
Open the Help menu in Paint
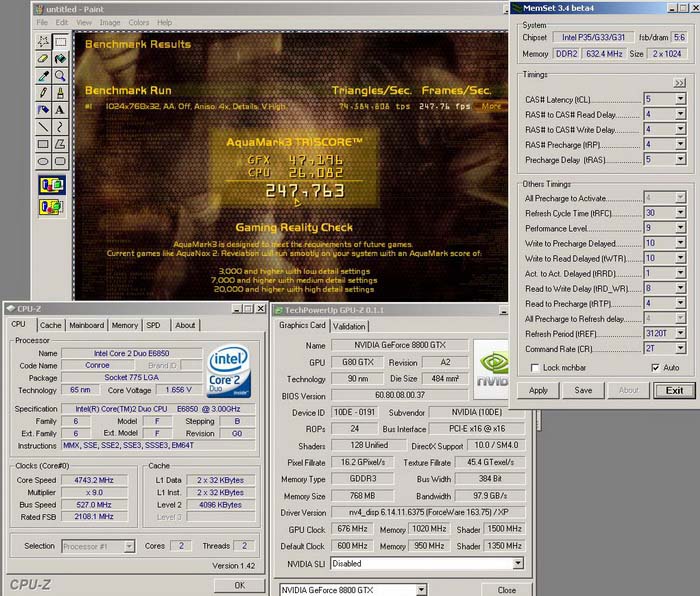pos(164,22)
